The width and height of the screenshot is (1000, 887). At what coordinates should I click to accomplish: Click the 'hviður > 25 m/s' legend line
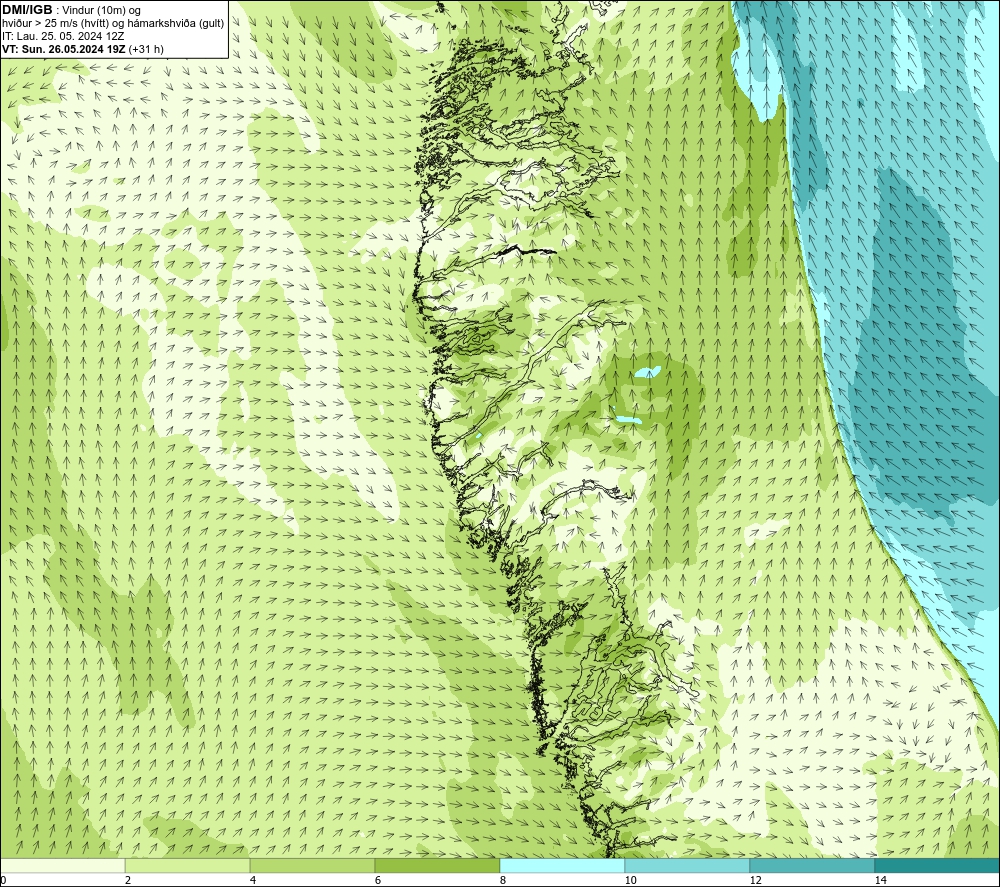point(114,23)
